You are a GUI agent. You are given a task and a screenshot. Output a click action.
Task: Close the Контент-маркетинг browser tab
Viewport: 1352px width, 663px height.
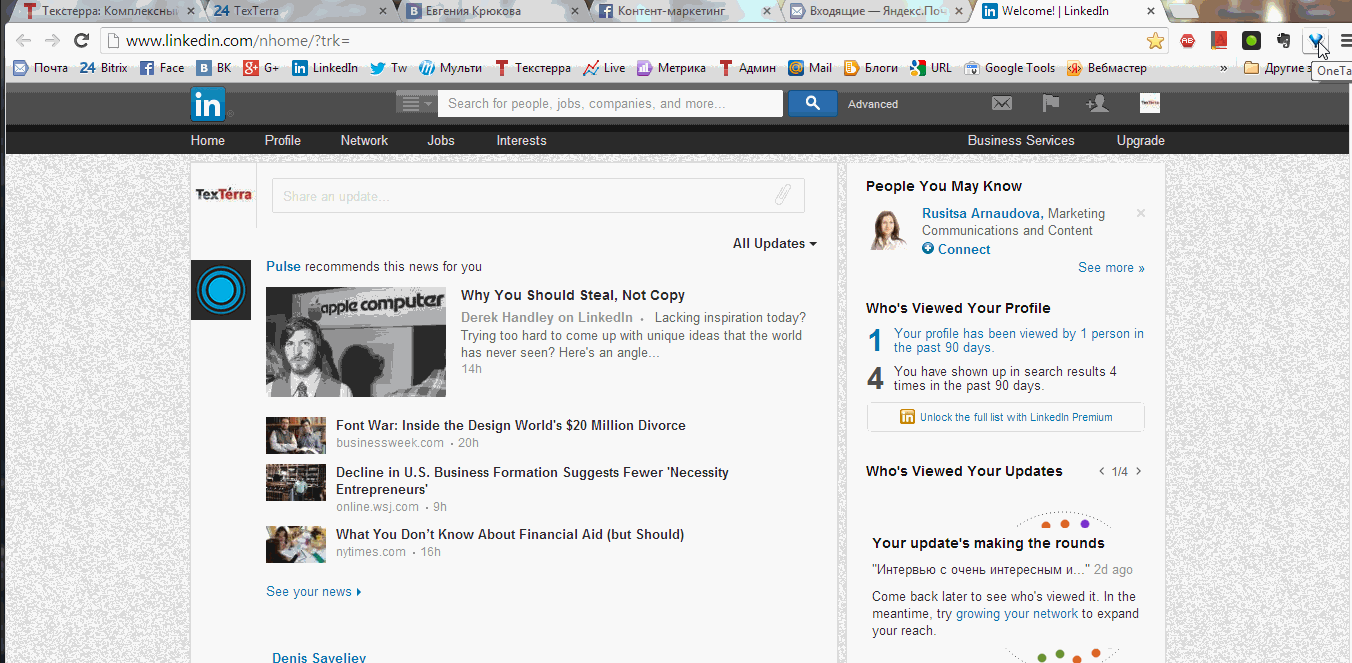(767, 12)
